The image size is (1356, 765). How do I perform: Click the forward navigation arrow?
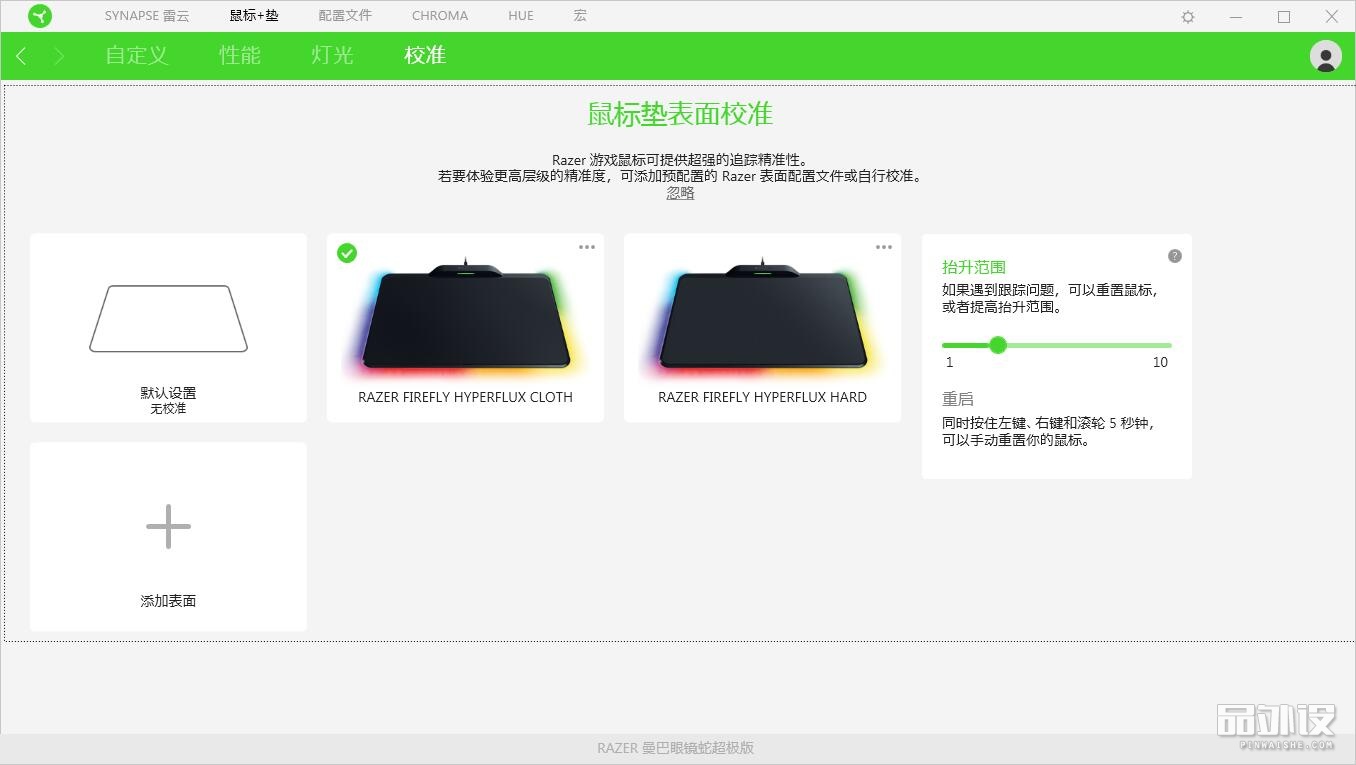58,56
